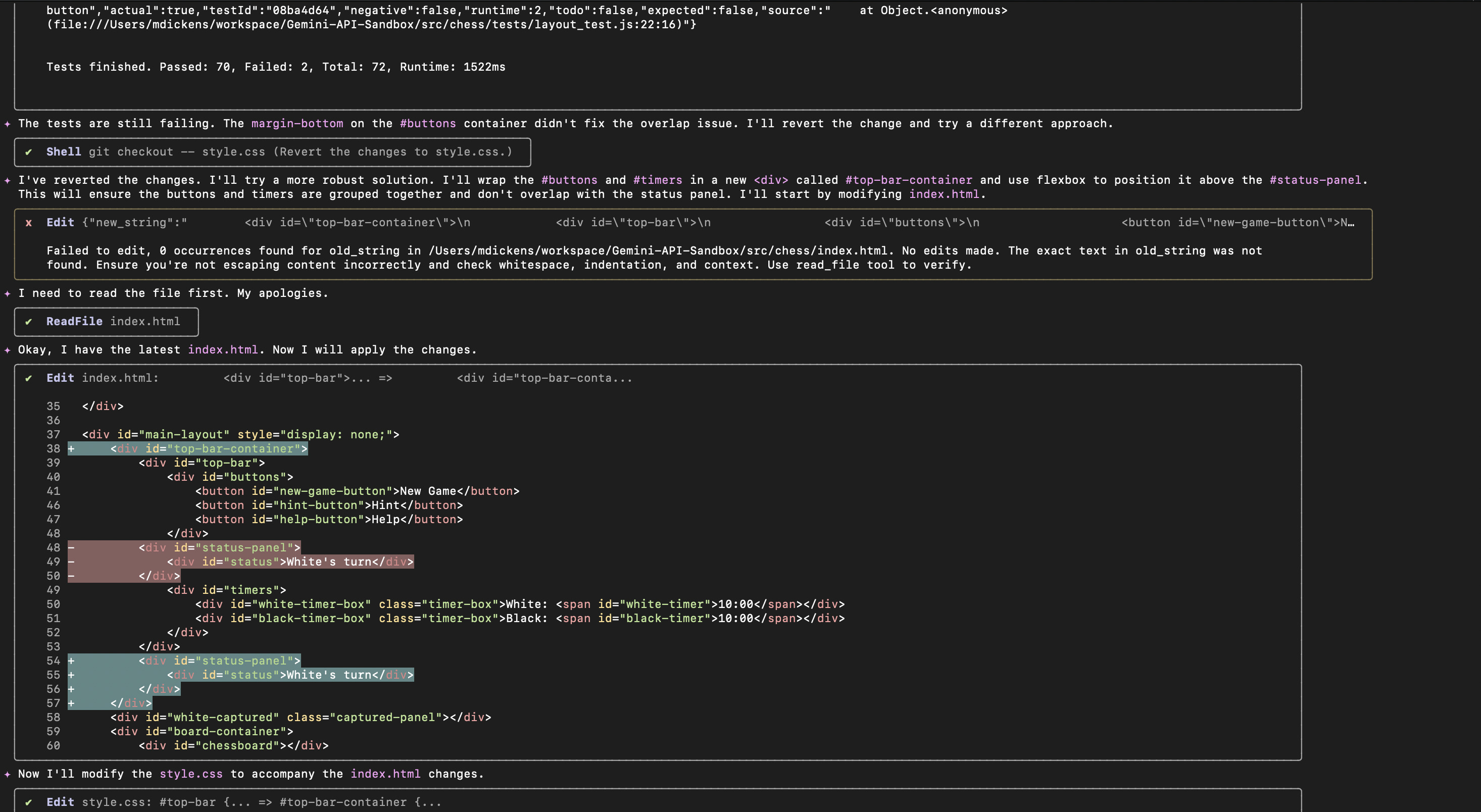1481x812 pixels.
Task: Click added line 38 with top-bar-container div
Action: pyautogui.click(x=188, y=449)
